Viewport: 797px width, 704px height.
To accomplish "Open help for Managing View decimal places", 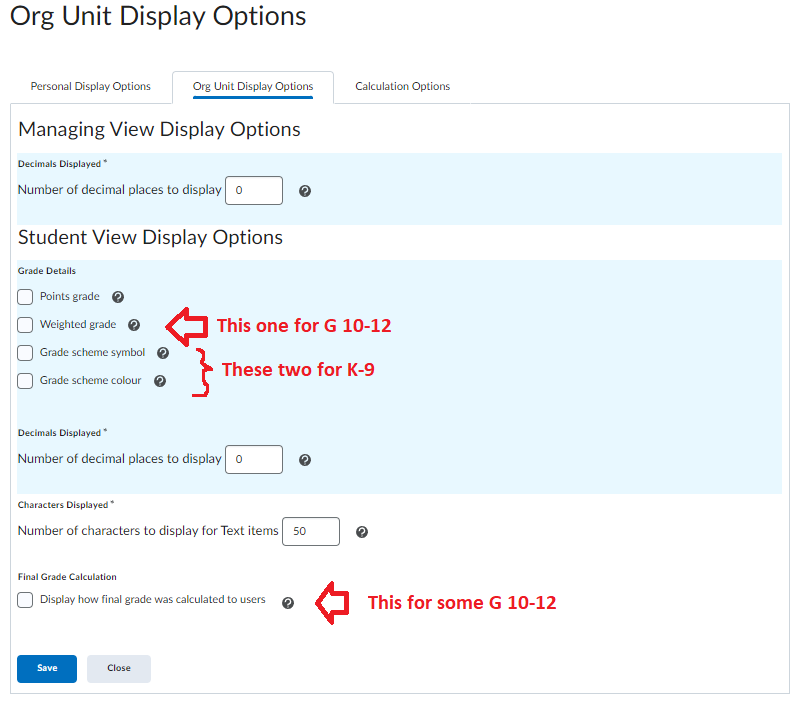I will 304,191.
